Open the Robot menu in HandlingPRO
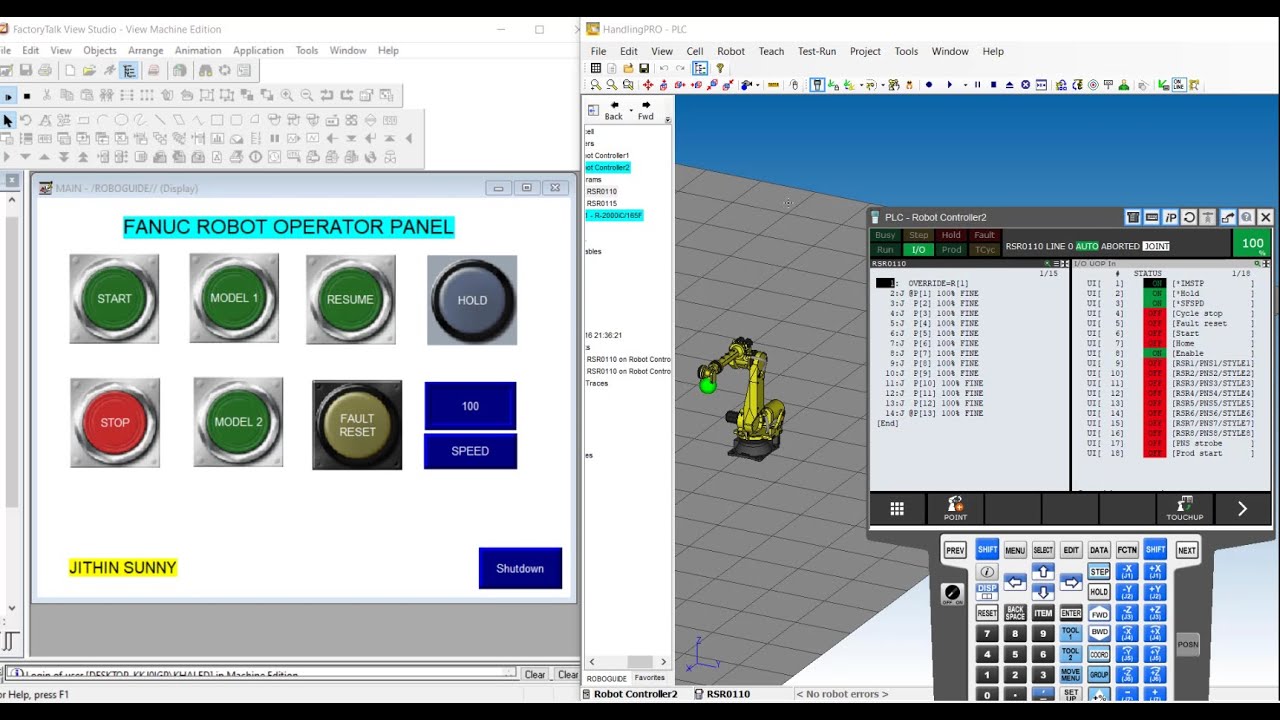The image size is (1280, 720). pyautogui.click(x=731, y=51)
